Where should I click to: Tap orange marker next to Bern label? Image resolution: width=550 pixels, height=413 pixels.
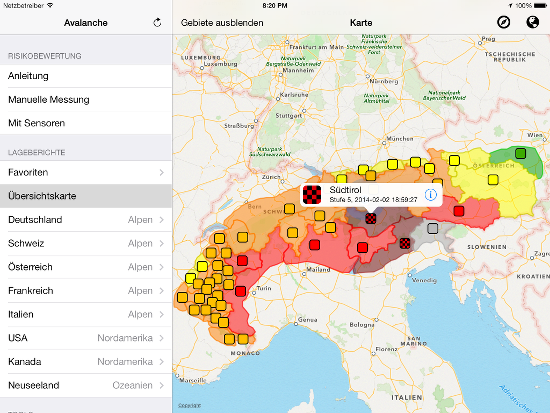coord(289,209)
